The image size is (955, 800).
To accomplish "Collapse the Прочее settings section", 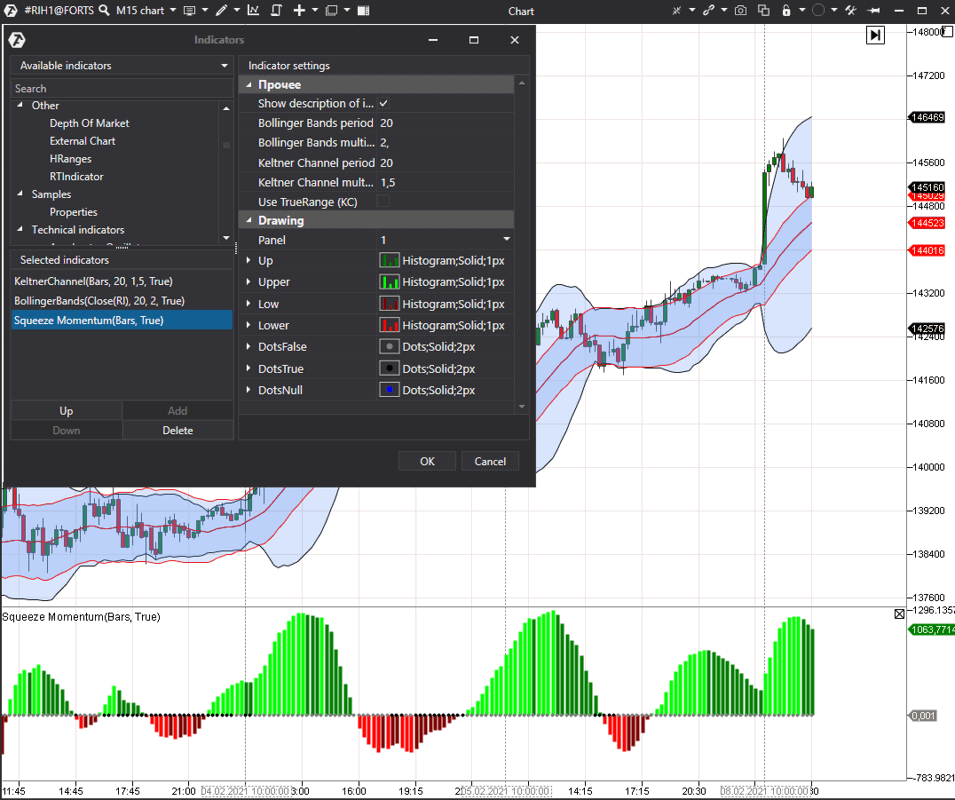I will pyautogui.click(x=248, y=85).
